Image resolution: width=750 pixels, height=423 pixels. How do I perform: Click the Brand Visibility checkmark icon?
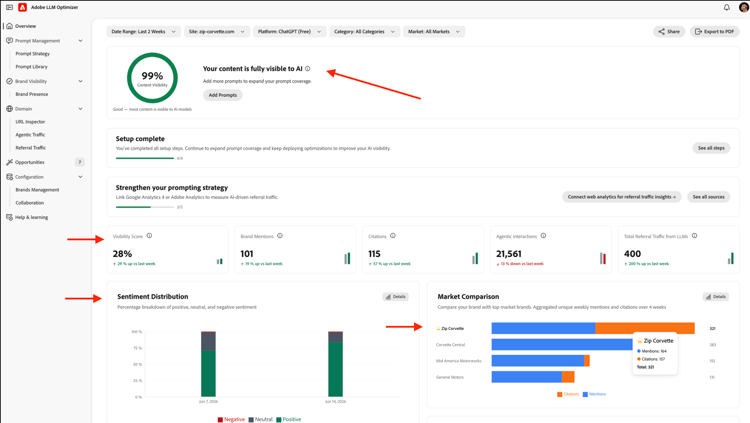[x=10, y=81]
